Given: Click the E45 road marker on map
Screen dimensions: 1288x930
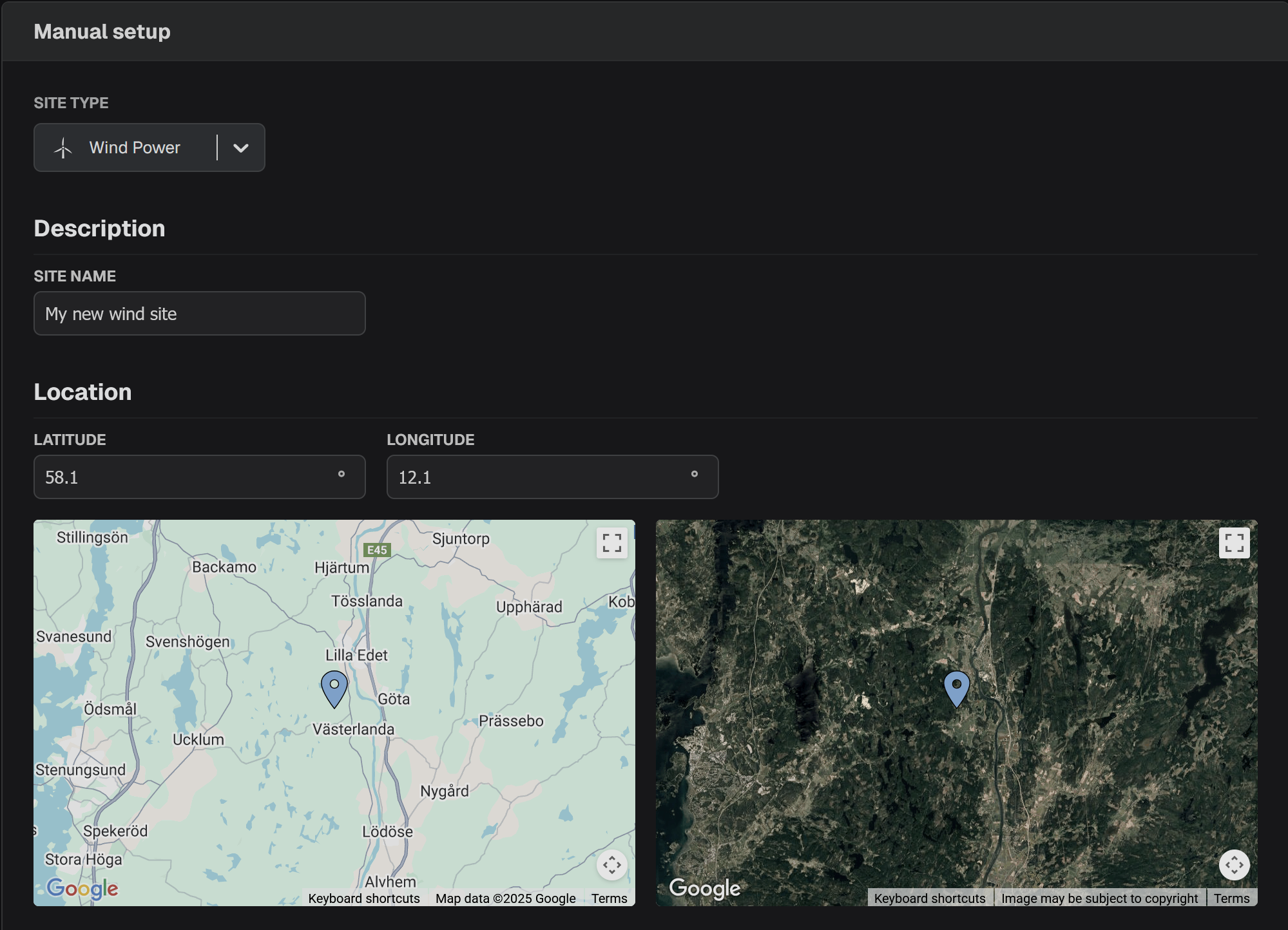Looking at the screenshot, I should (x=377, y=550).
